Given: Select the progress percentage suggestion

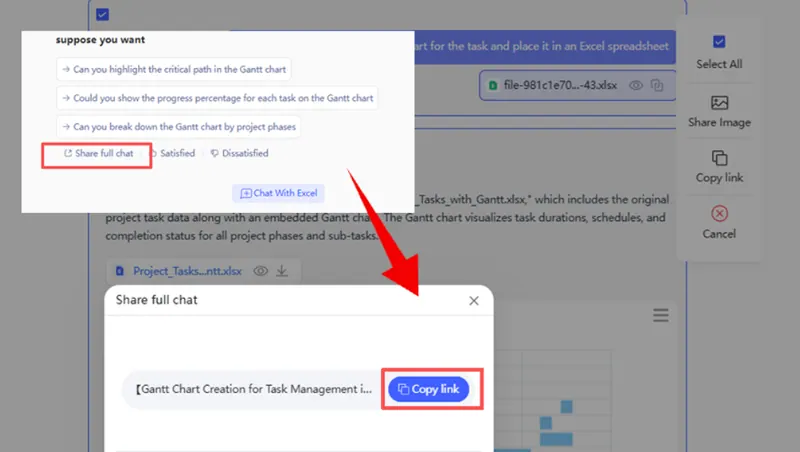Looking at the screenshot, I should click(x=217, y=98).
